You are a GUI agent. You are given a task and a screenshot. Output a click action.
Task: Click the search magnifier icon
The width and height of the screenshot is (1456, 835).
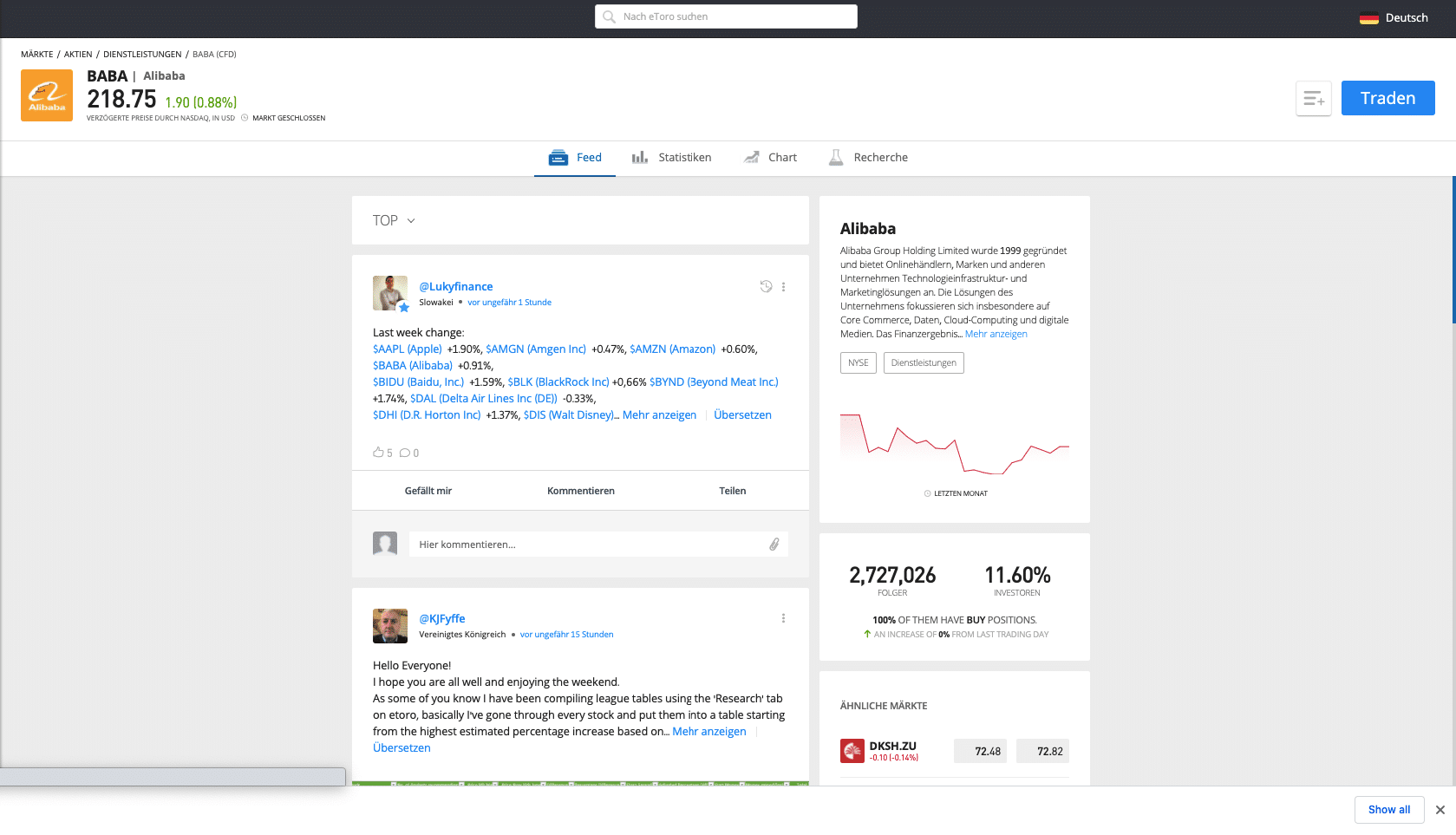click(x=609, y=16)
